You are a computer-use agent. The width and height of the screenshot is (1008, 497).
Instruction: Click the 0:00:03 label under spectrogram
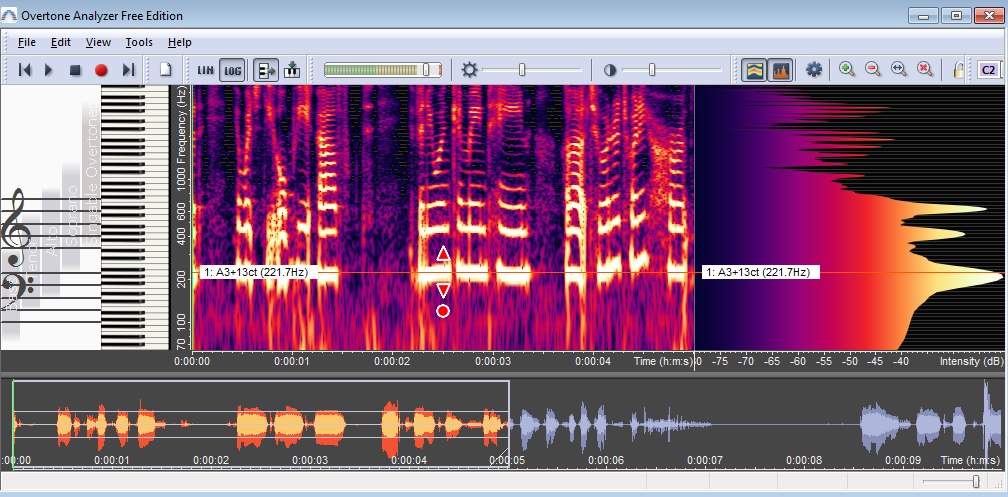[x=493, y=361]
